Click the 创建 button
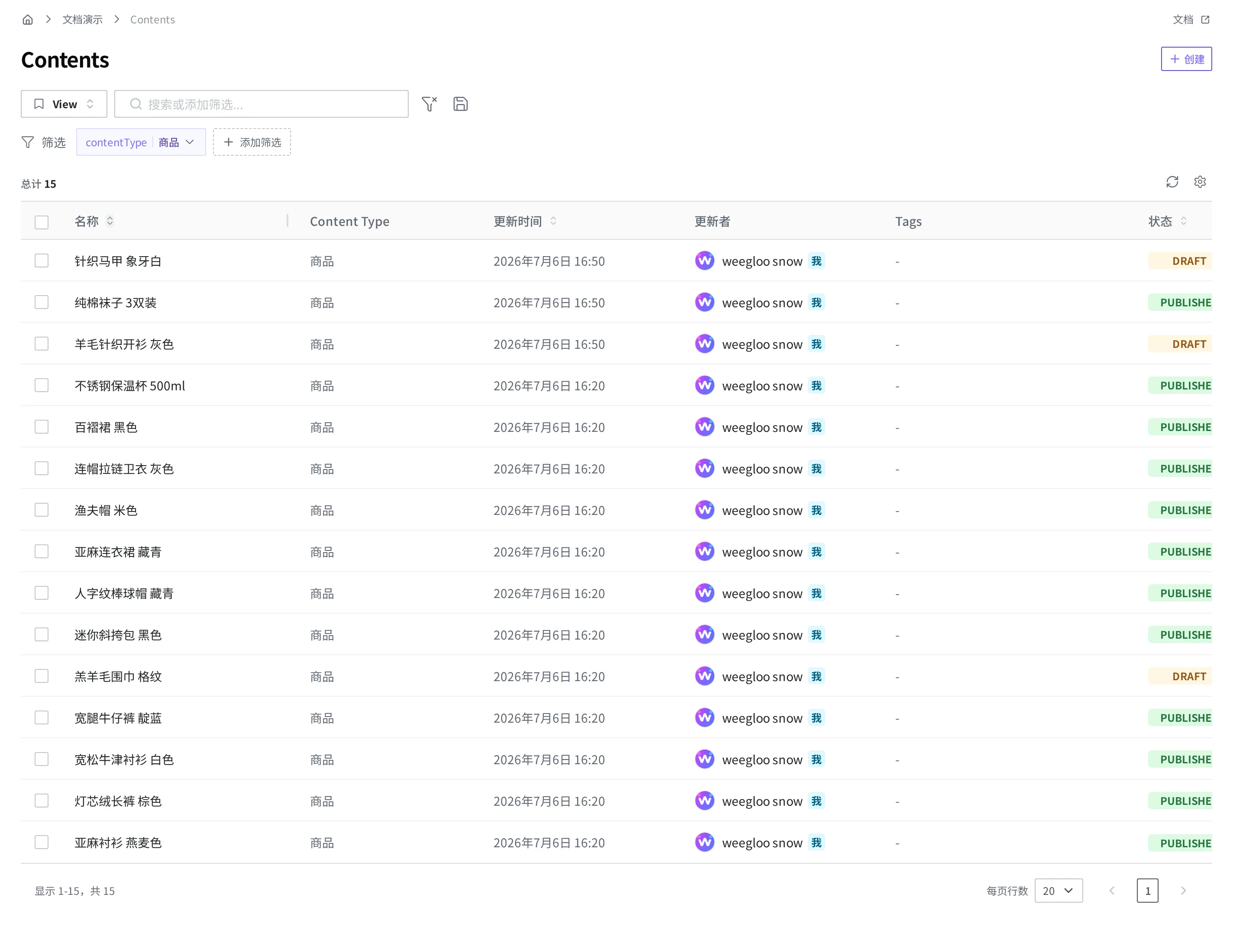This screenshot has height=952, width=1233. pos(1186,59)
